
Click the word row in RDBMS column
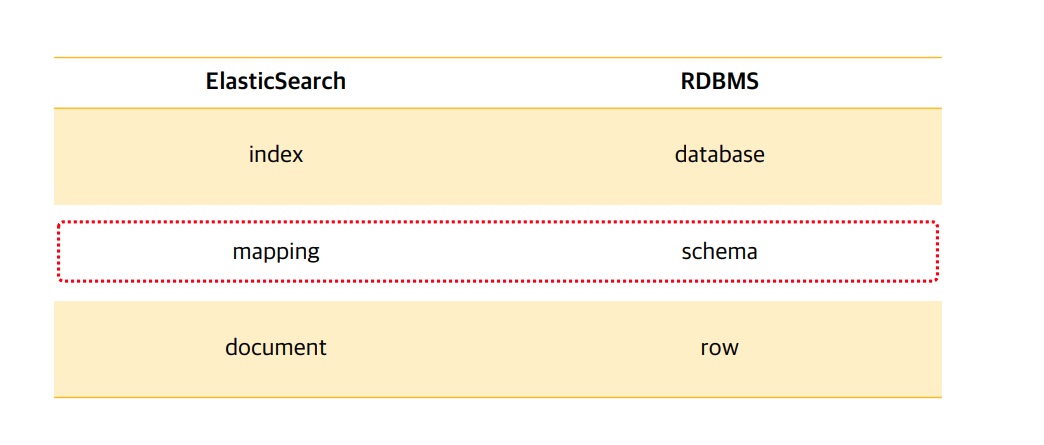click(719, 348)
